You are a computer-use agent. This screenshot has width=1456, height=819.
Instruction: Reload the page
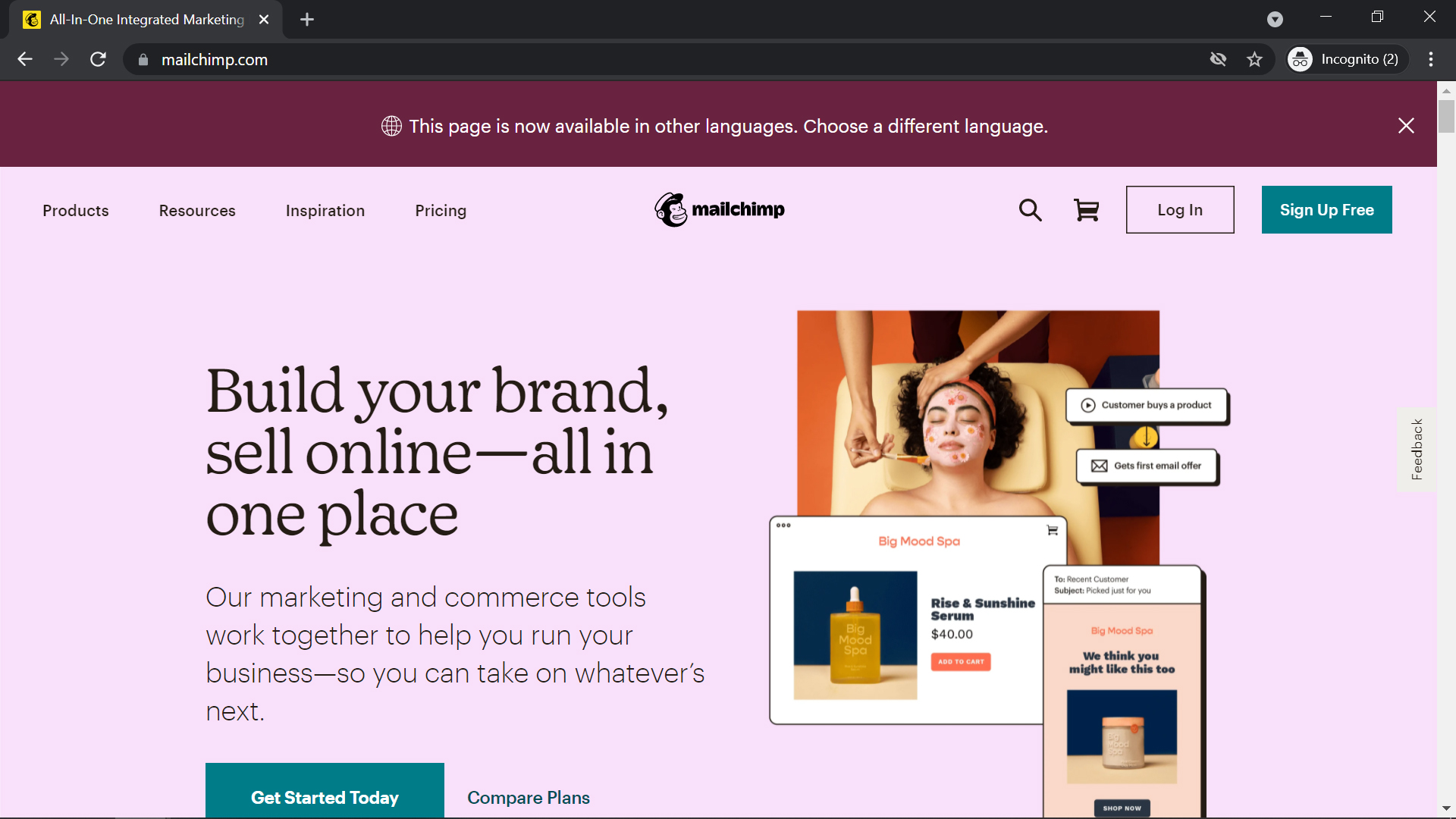tap(98, 59)
